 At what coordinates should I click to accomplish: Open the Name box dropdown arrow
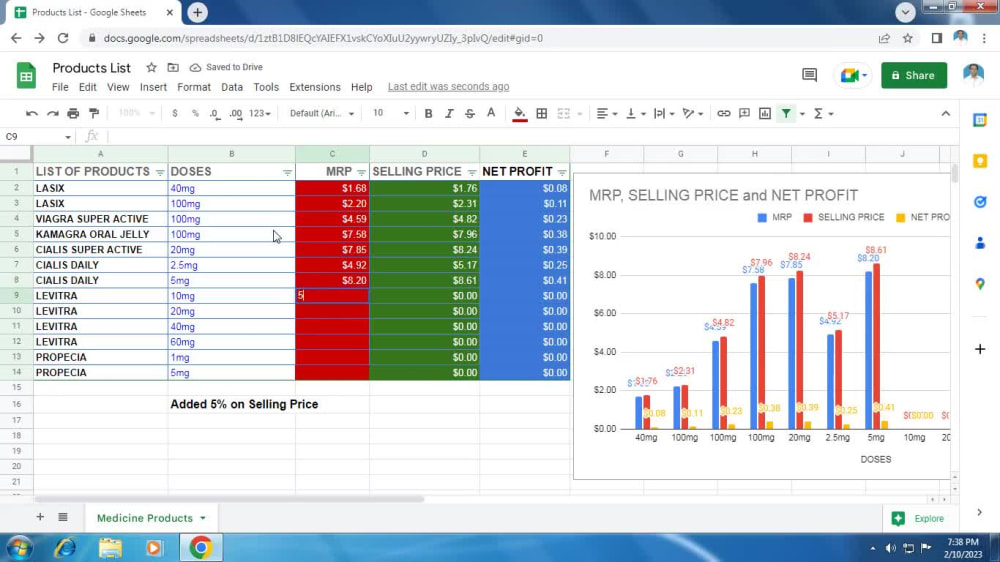click(68, 137)
